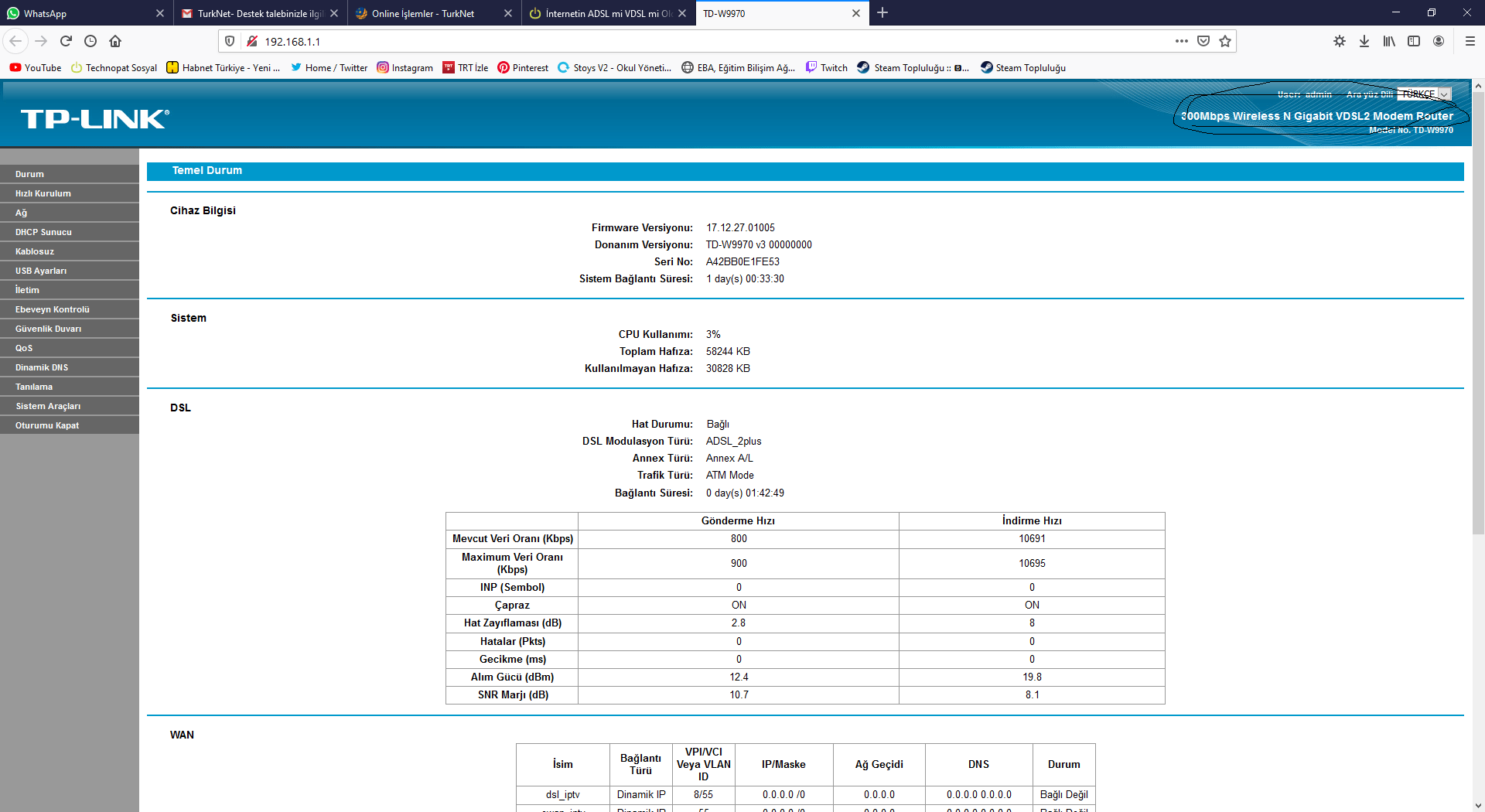Click the scrollbar down arrow

(x=1478, y=805)
